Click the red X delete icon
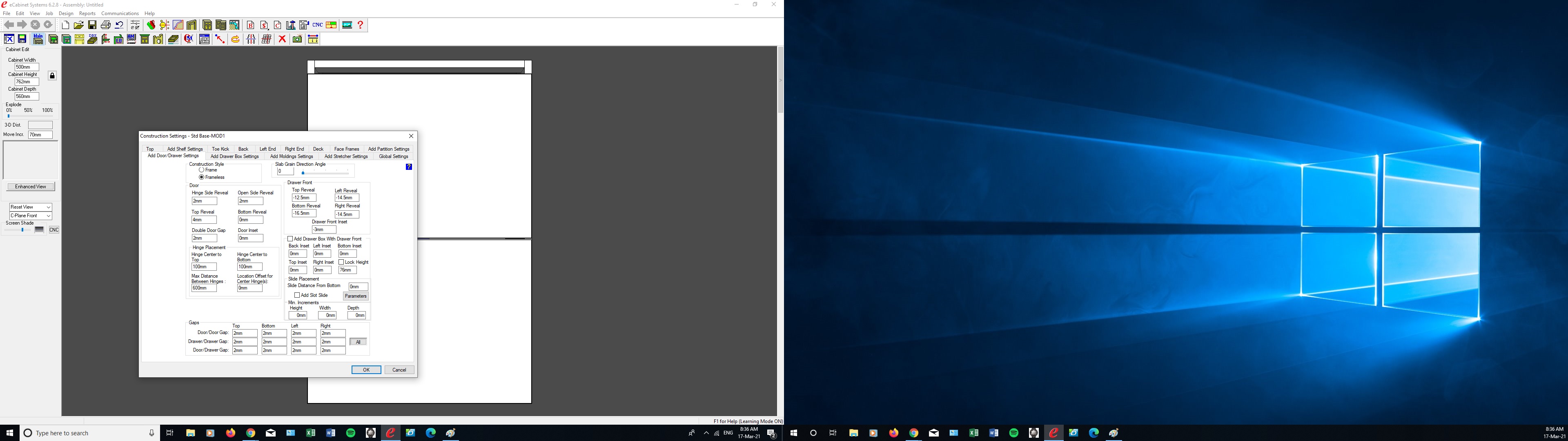Image resolution: width=1568 pixels, height=441 pixels. (x=282, y=39)
